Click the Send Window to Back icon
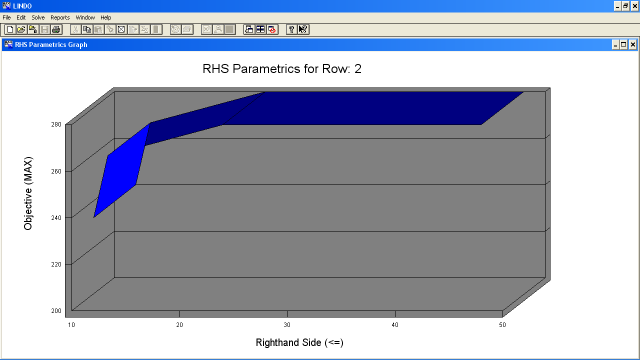 249,29
